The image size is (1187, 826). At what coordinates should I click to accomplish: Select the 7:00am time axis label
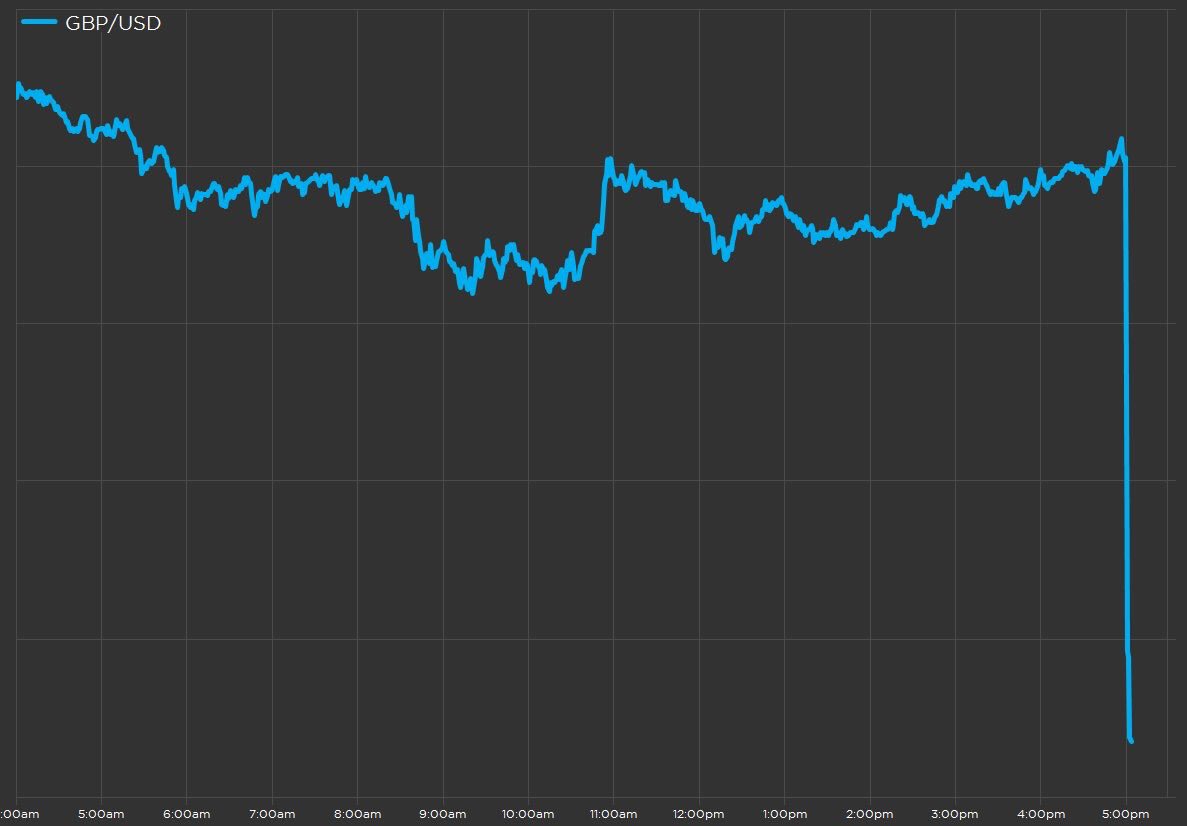click(x=272, y=815)
